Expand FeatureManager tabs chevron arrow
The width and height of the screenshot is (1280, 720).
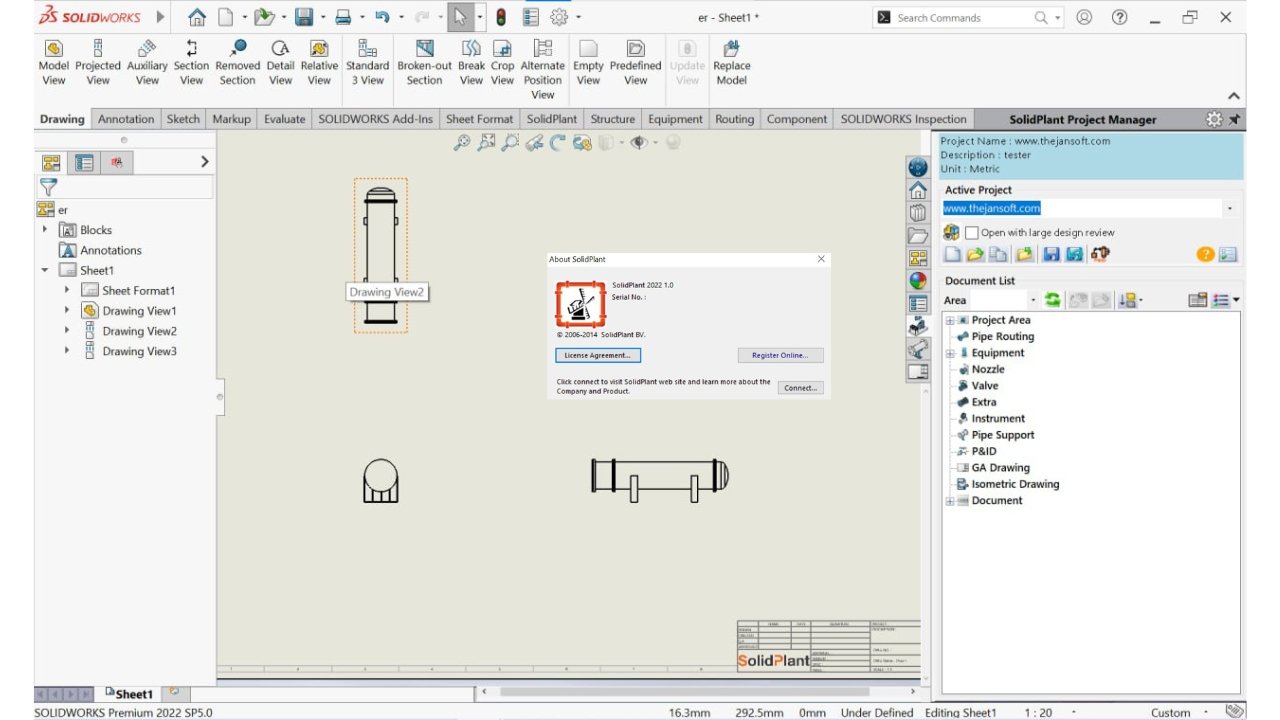click(x=205, y=162)
